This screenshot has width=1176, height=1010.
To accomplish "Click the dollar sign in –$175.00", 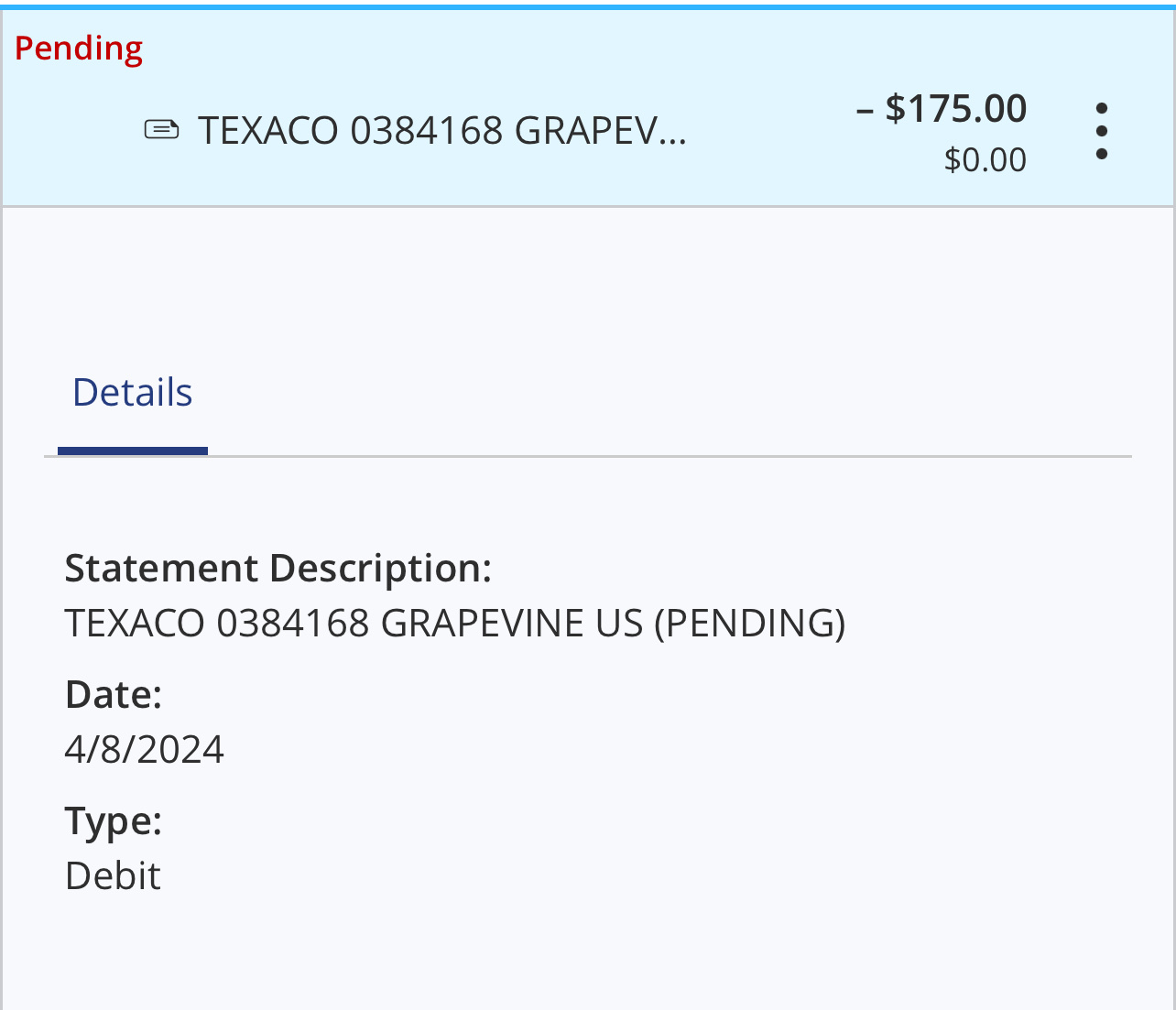I will [896, 109].
